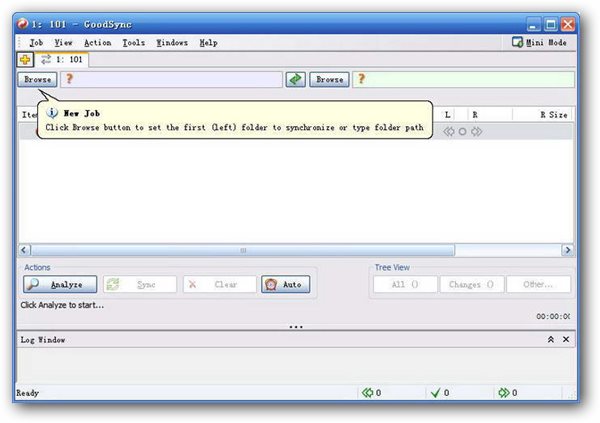Viewport: 600px width, 423px height.
Task: Click the green sync direction arrow icon
Action: (x=296, y=80)
